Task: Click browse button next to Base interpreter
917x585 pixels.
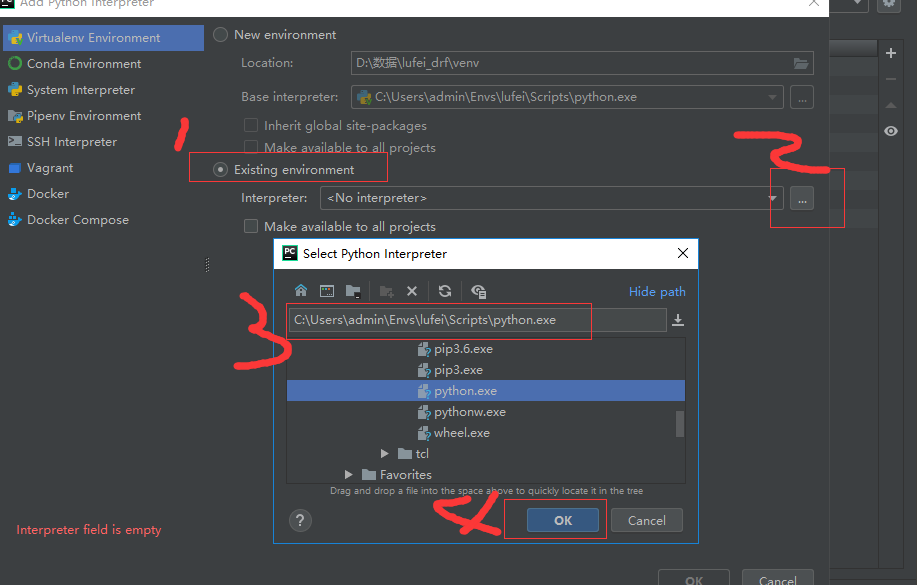Action: pyautogui.click(x=802, y=97)
